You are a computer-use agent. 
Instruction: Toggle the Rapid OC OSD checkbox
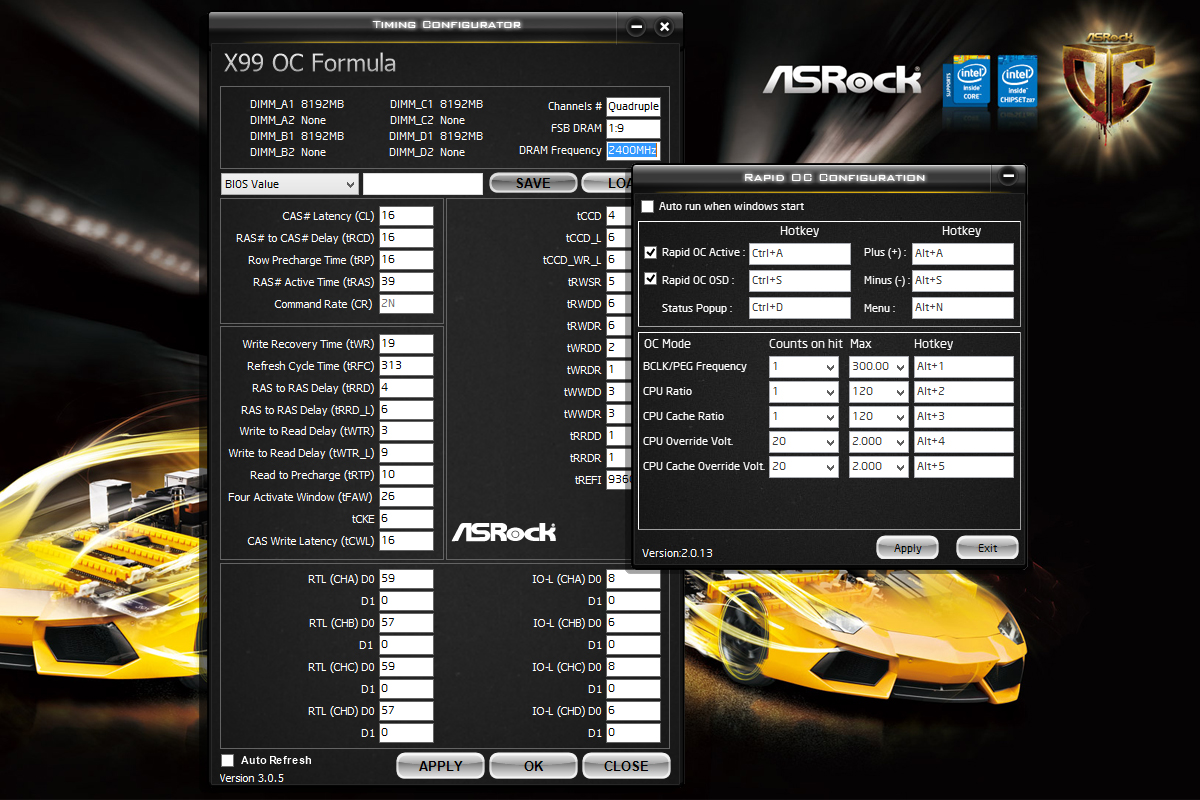click(651, 280)
